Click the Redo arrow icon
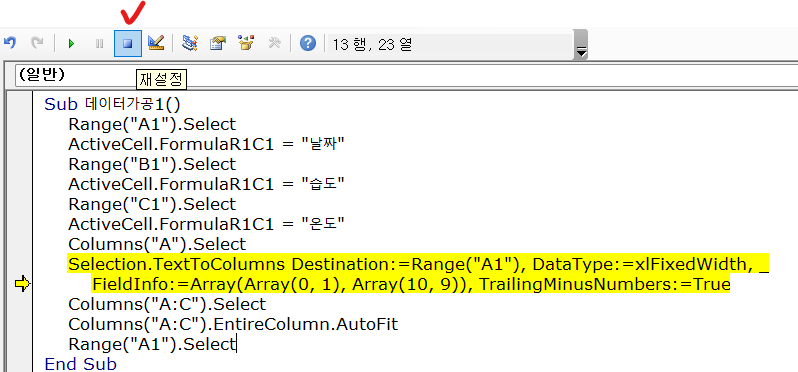798x372 pixels. pos(37,43)
